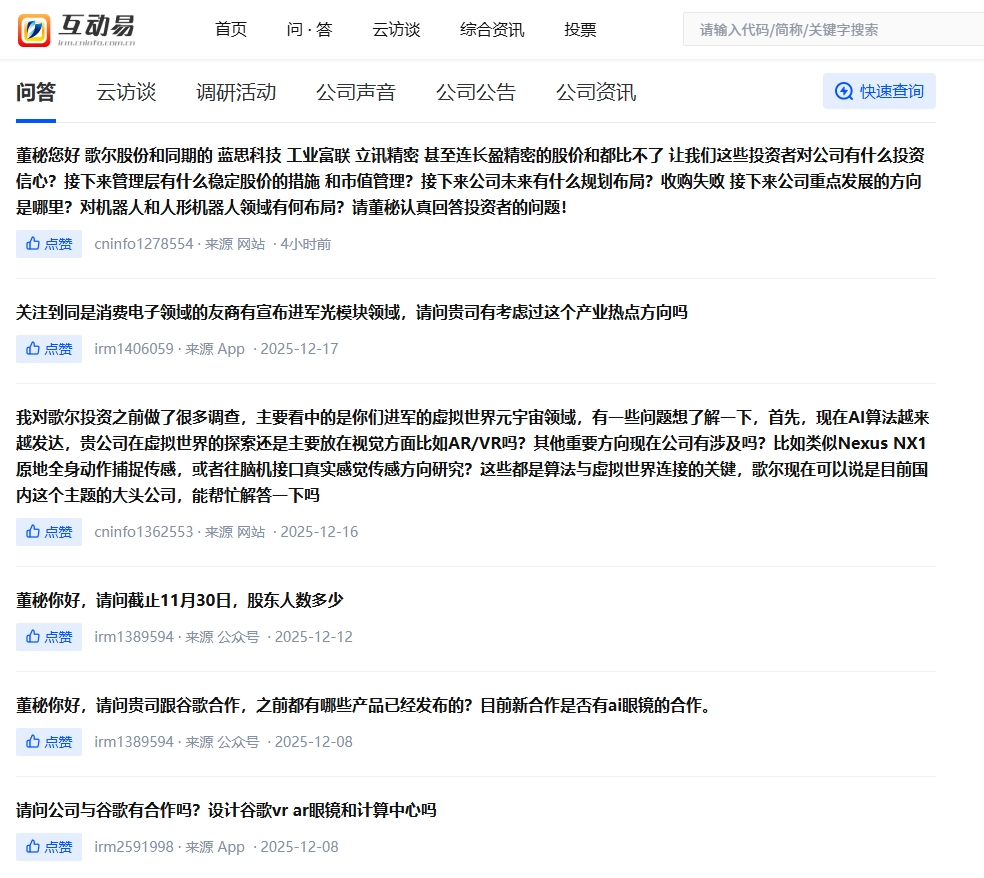
Task: Open the question about 歌尔股份 stock price comparison
Action: pyautogui.click(x=471, y=181)
